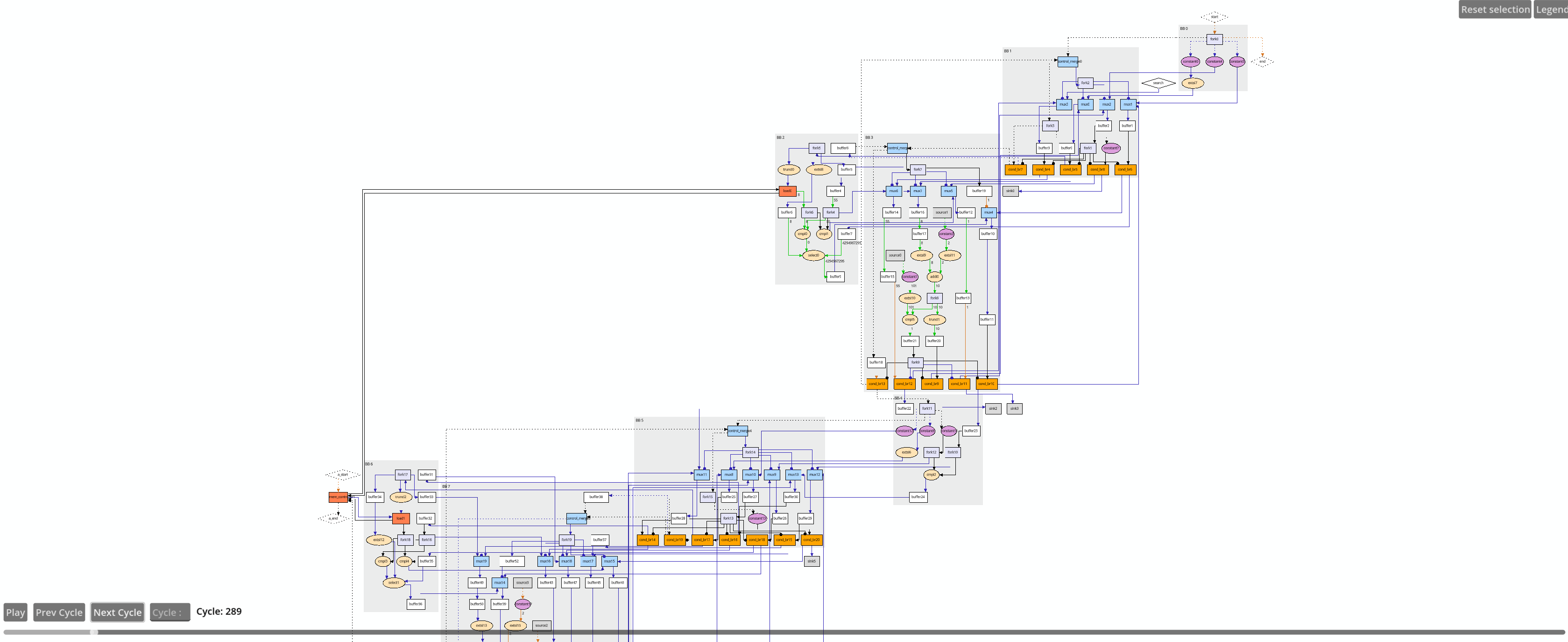Select the source3 node
The height and width of the screenshot is (642, 1568).
[522, 583]
